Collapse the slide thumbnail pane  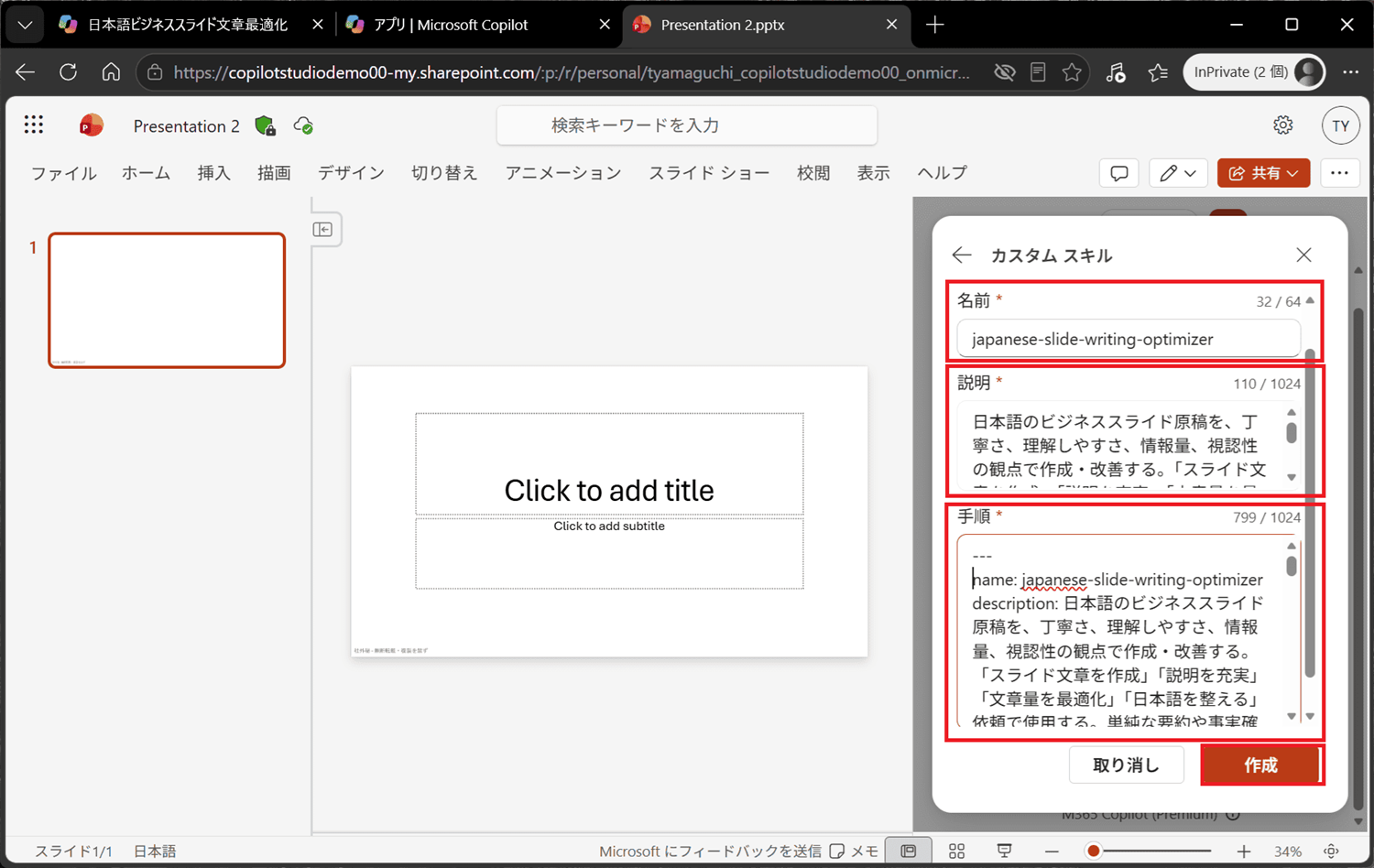coord(322,229)
